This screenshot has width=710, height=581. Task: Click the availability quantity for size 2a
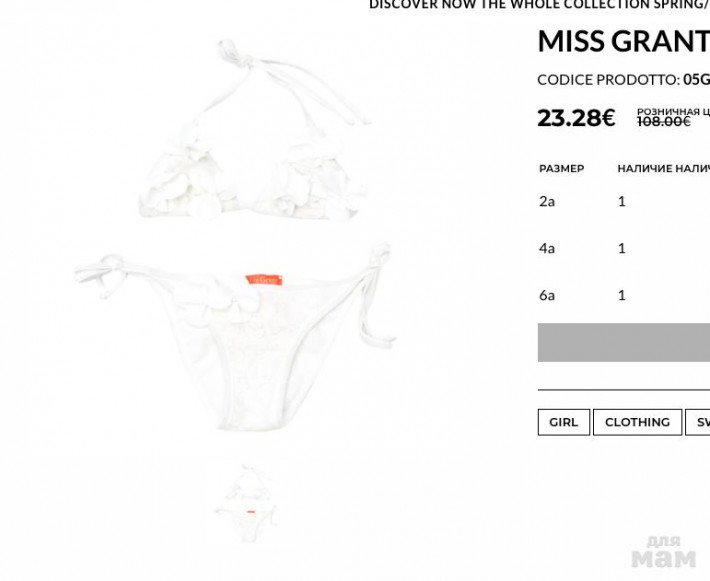click(622, 201)
